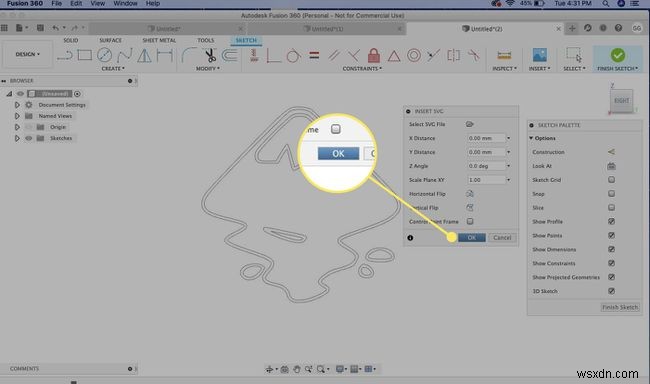
Task: Apply the Concentric constraint
Action: point(414,55)
